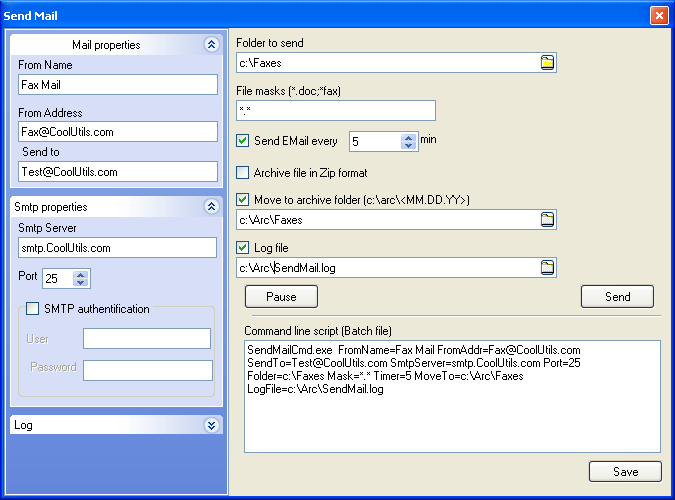Image resolution: width=675 pixels, height=500 pixels.
Task: Save the command line script
Action: (625, 472)
